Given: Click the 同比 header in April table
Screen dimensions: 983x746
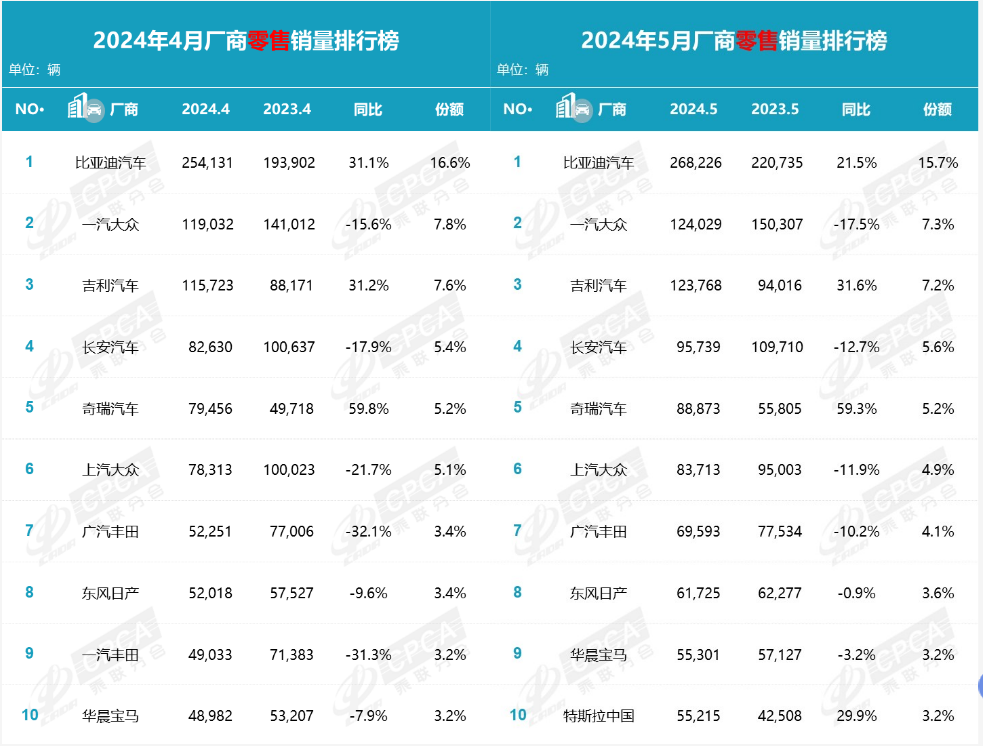Looking at the screenshot, I should (368, 110).
